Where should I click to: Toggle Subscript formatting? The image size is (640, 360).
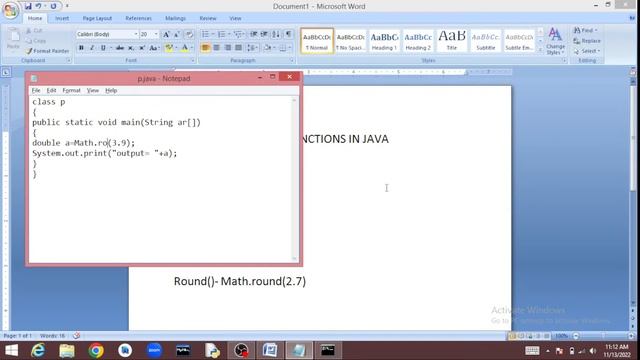(131, 48)
